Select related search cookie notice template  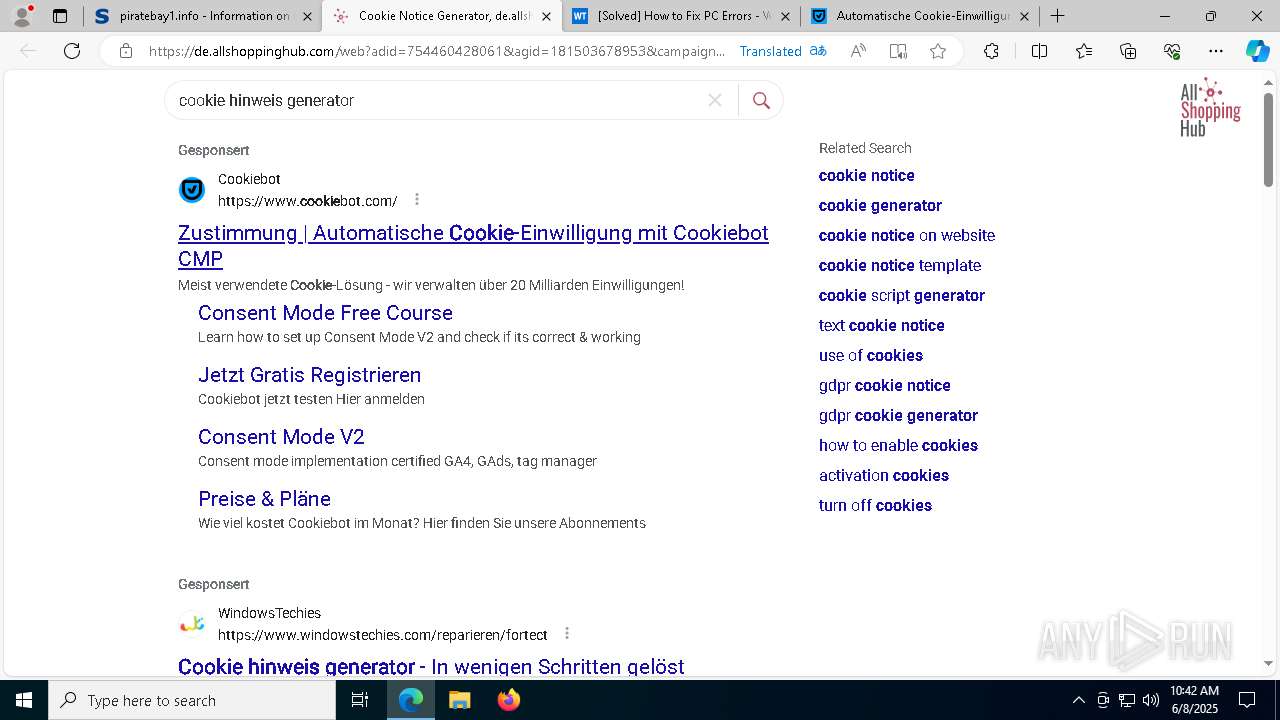[900, 265]
